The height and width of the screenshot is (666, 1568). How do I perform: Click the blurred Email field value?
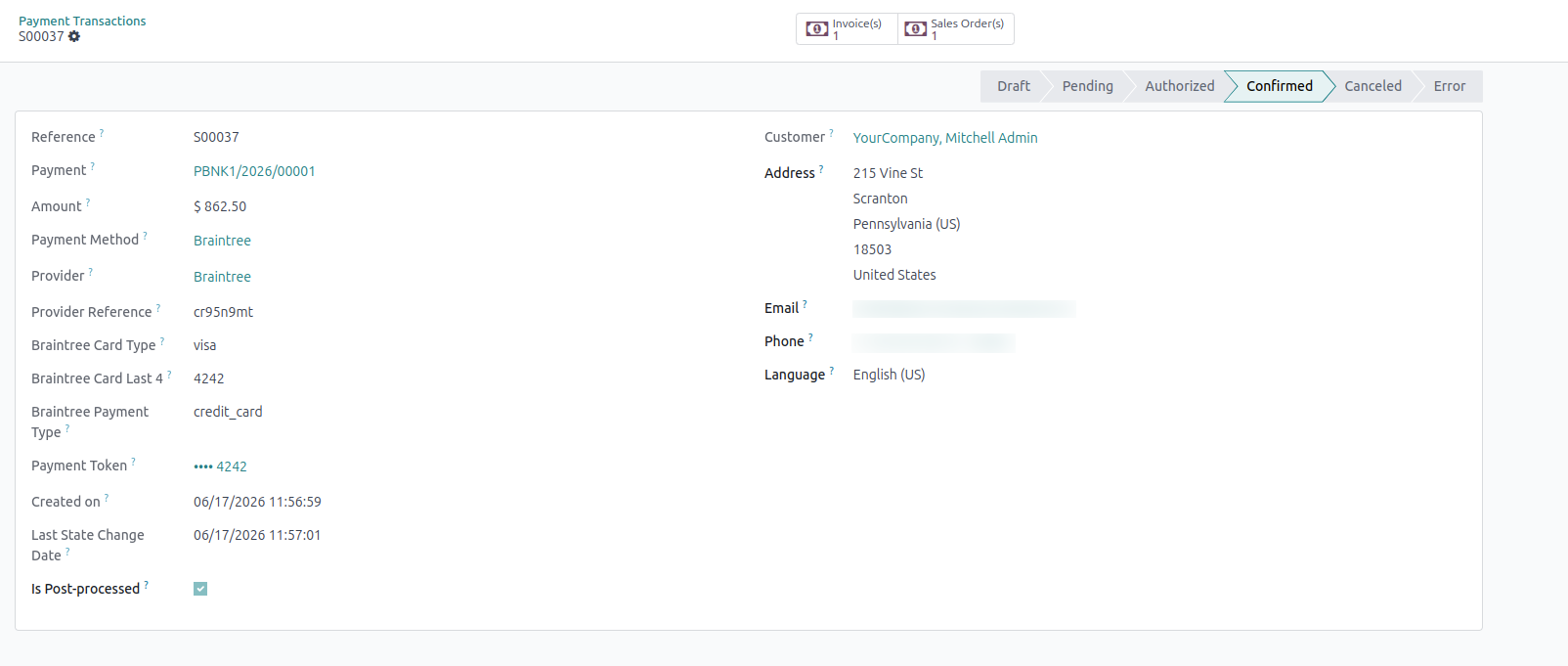click(964, 309)
